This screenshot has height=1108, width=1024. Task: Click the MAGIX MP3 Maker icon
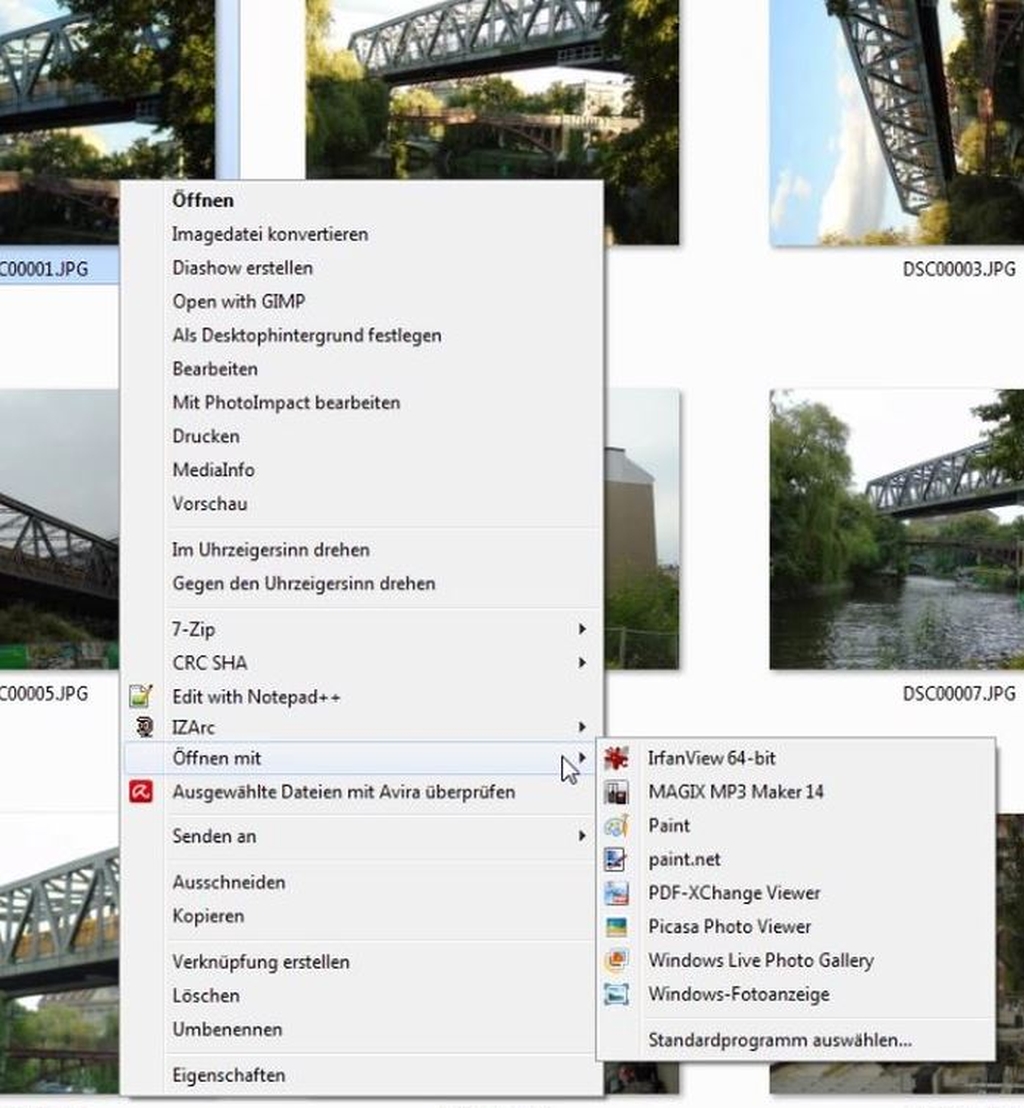point(616,792)
